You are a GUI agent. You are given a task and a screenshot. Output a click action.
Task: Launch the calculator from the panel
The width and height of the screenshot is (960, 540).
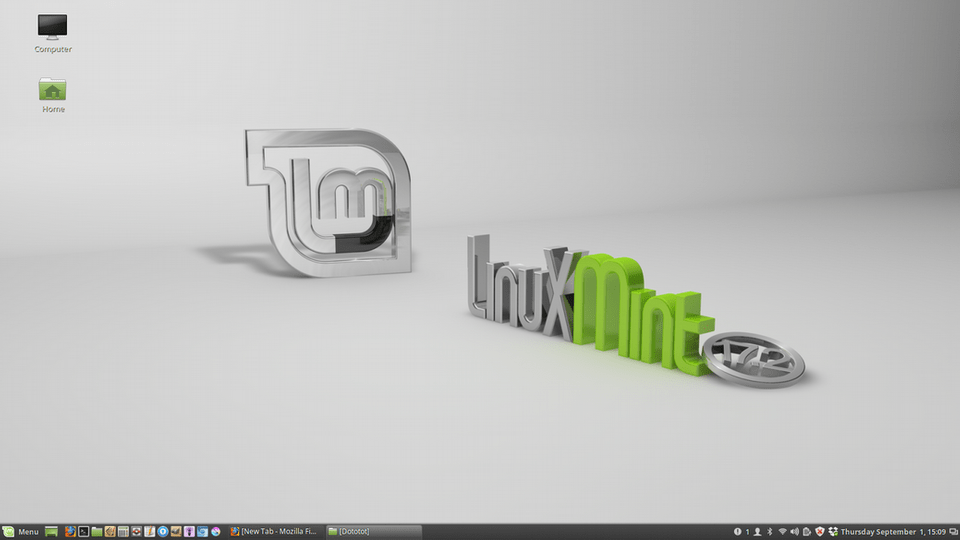pos(123,531)
